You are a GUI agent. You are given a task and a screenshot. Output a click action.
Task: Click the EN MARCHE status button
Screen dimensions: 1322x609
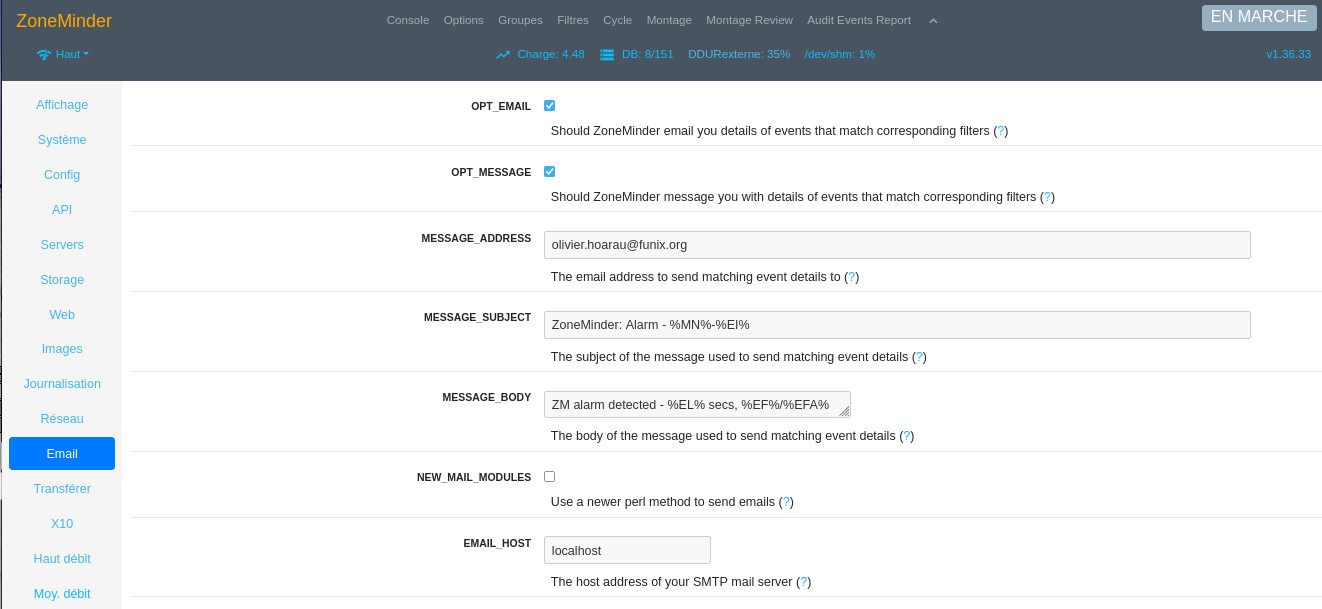click(1259, 17)
